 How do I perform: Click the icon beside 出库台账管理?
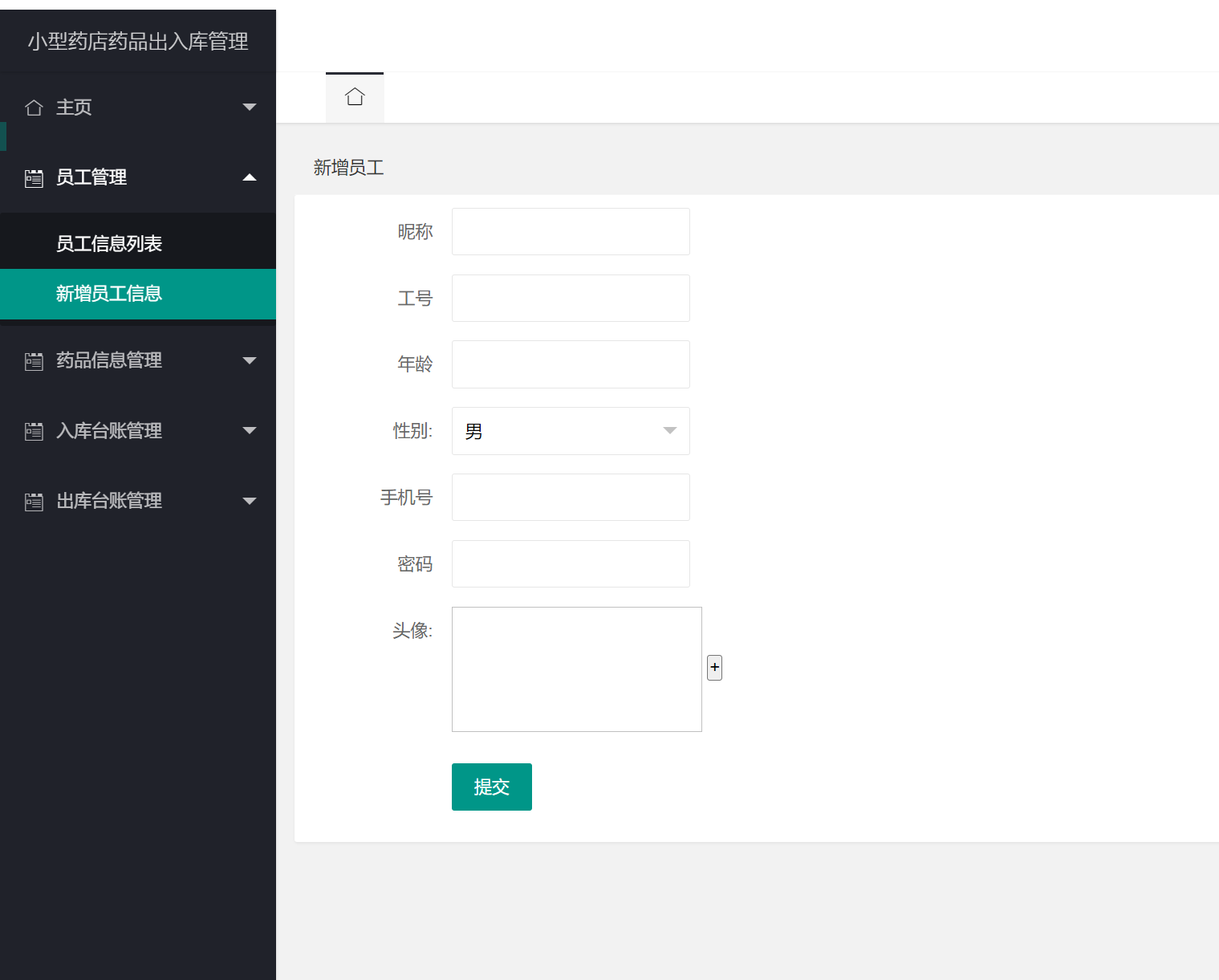[34, 502]
